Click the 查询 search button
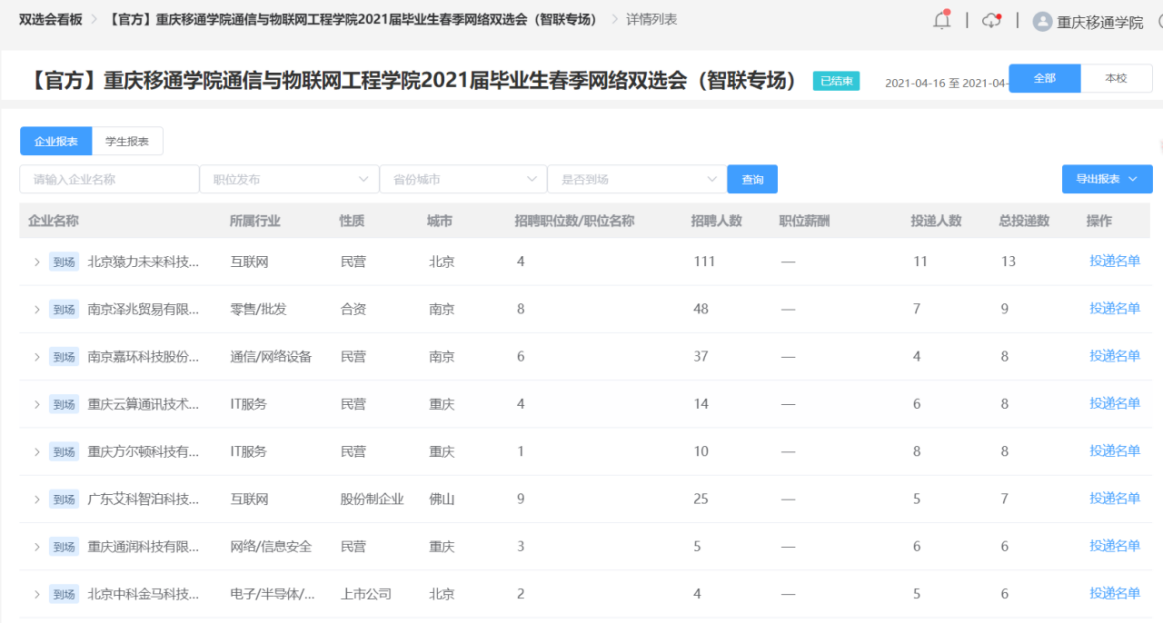 752,180
